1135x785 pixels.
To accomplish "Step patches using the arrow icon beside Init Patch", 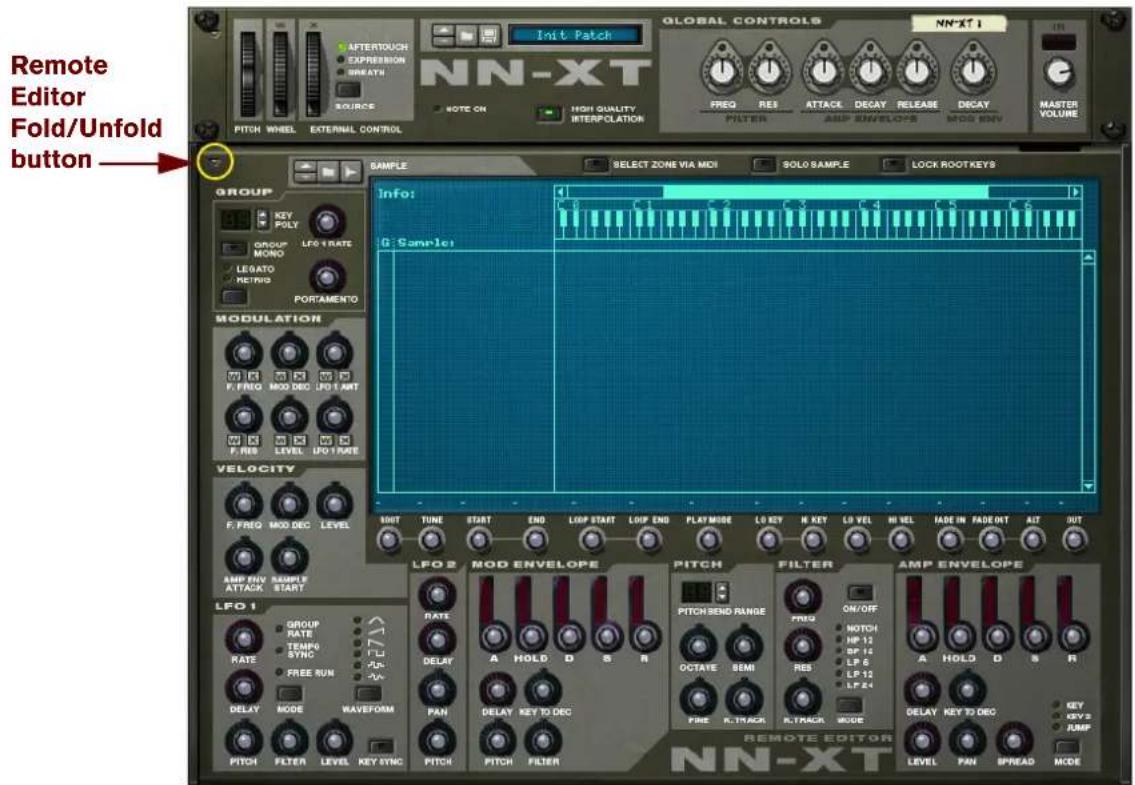I will pos(443,35).
